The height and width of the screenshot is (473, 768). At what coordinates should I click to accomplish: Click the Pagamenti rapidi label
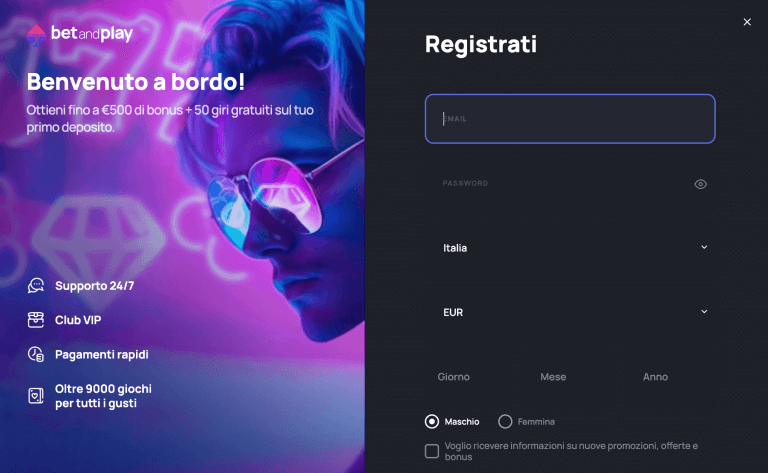(x=101, y=355)
